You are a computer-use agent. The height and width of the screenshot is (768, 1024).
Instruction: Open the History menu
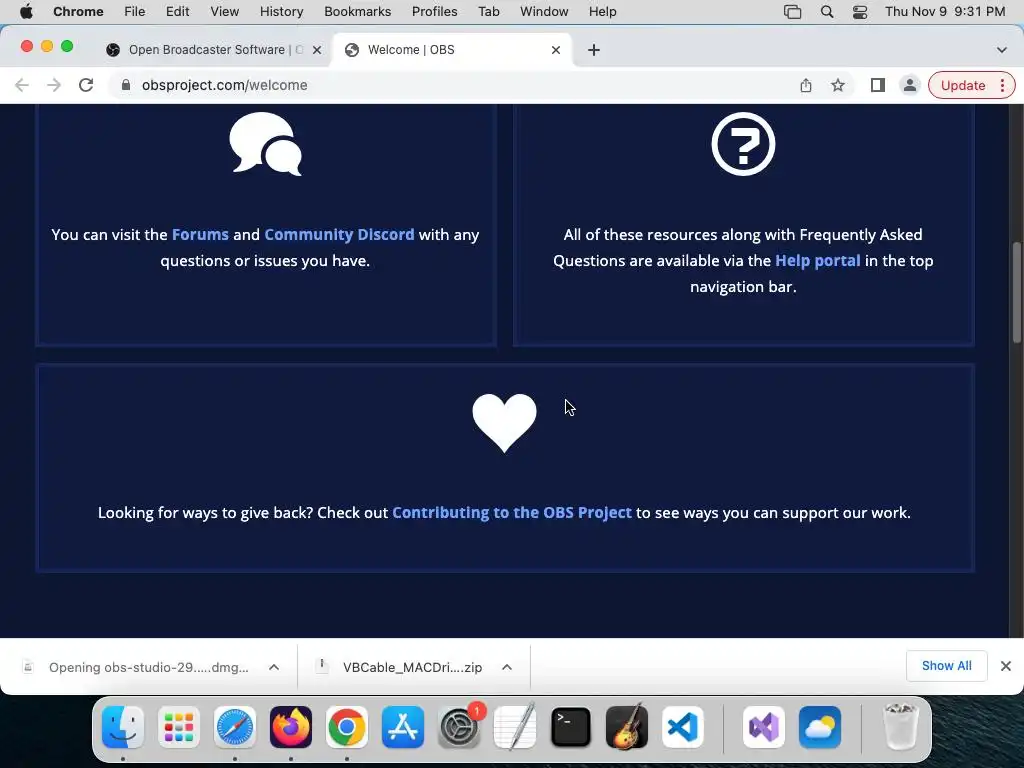281,12
